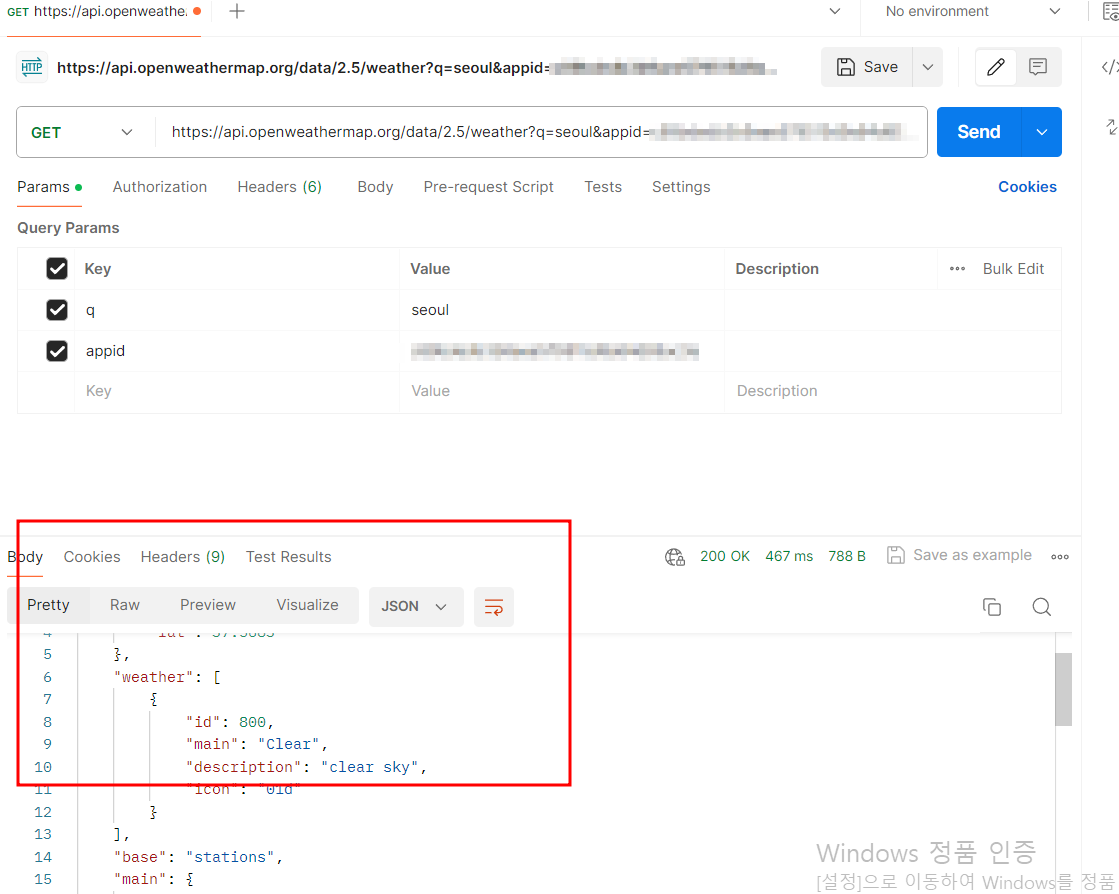Click the request URL input field
Screen dimensions: 1119x894
(x=542, y=132)
